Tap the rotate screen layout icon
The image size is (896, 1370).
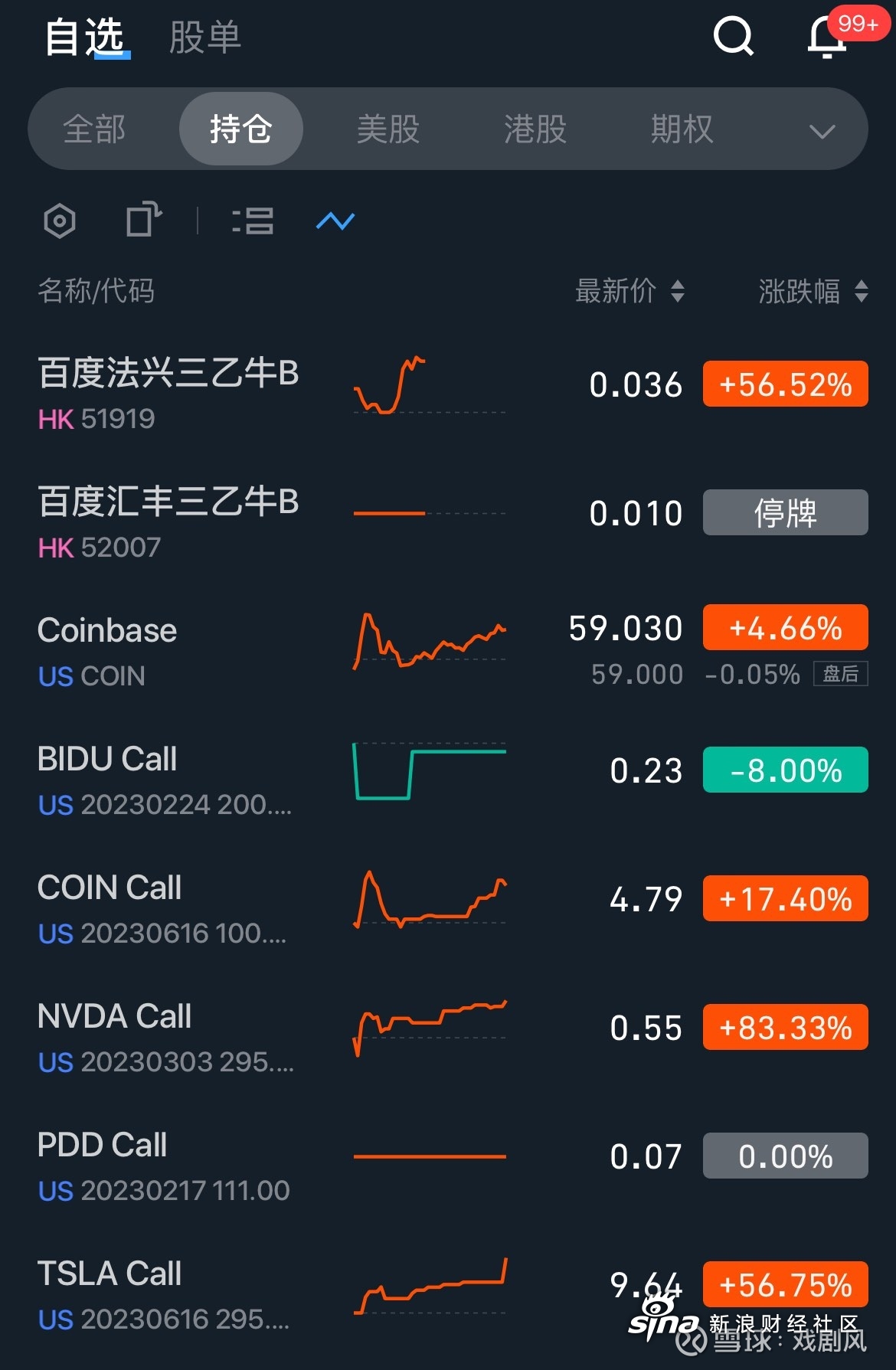click(143, 220)
